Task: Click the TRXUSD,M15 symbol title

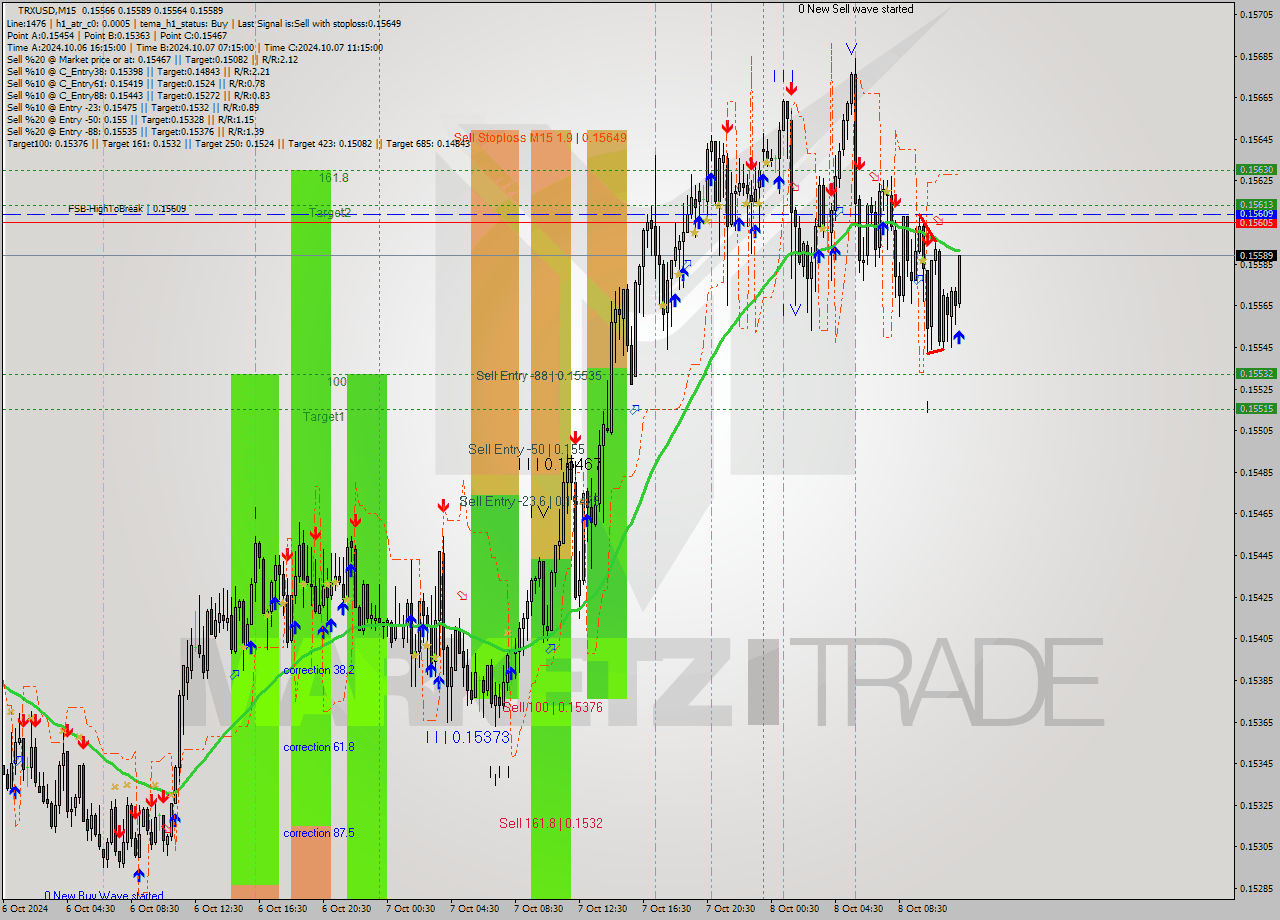Action: (x=47, y=10)
